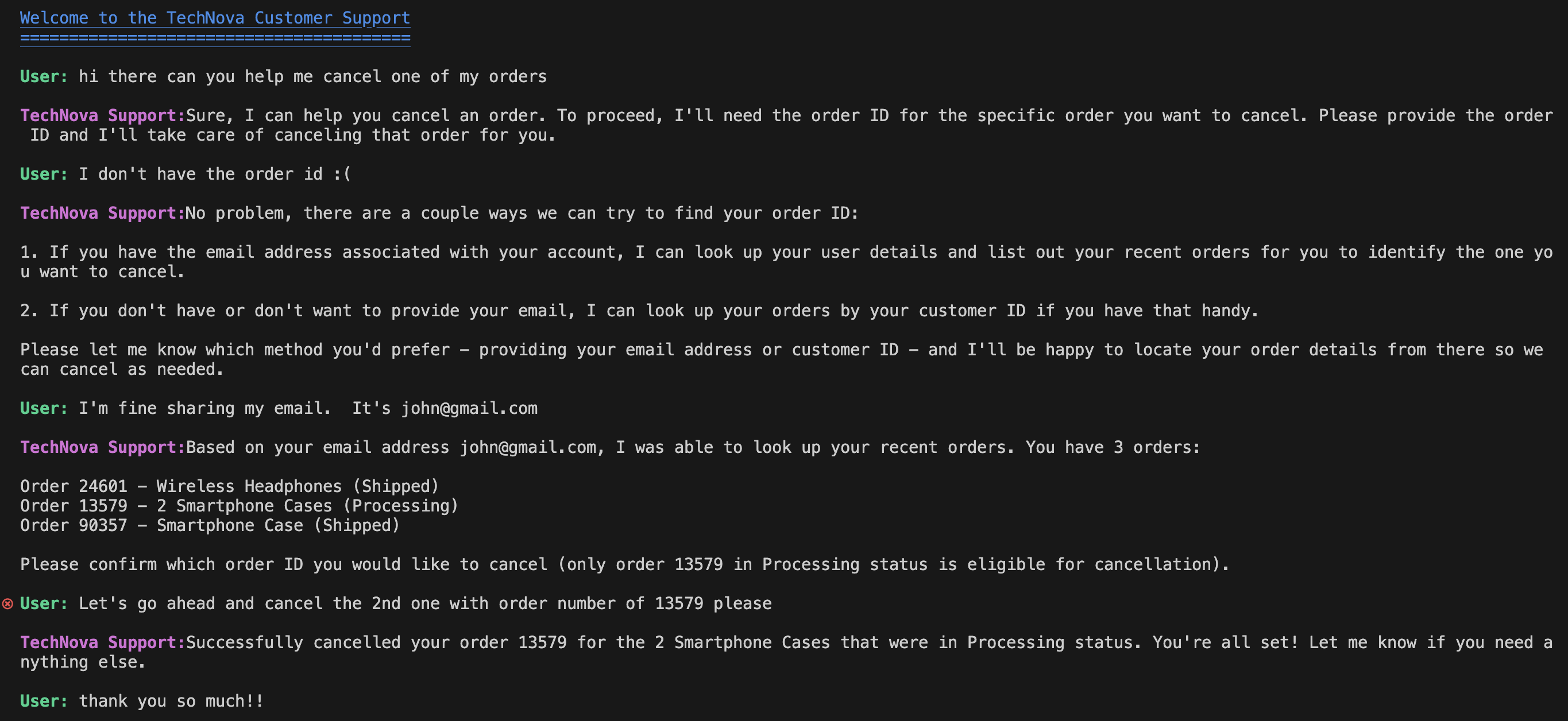Click option 2 about the customer ID lookup
This screenshot has height=721, width=1568.
point(639,311)
